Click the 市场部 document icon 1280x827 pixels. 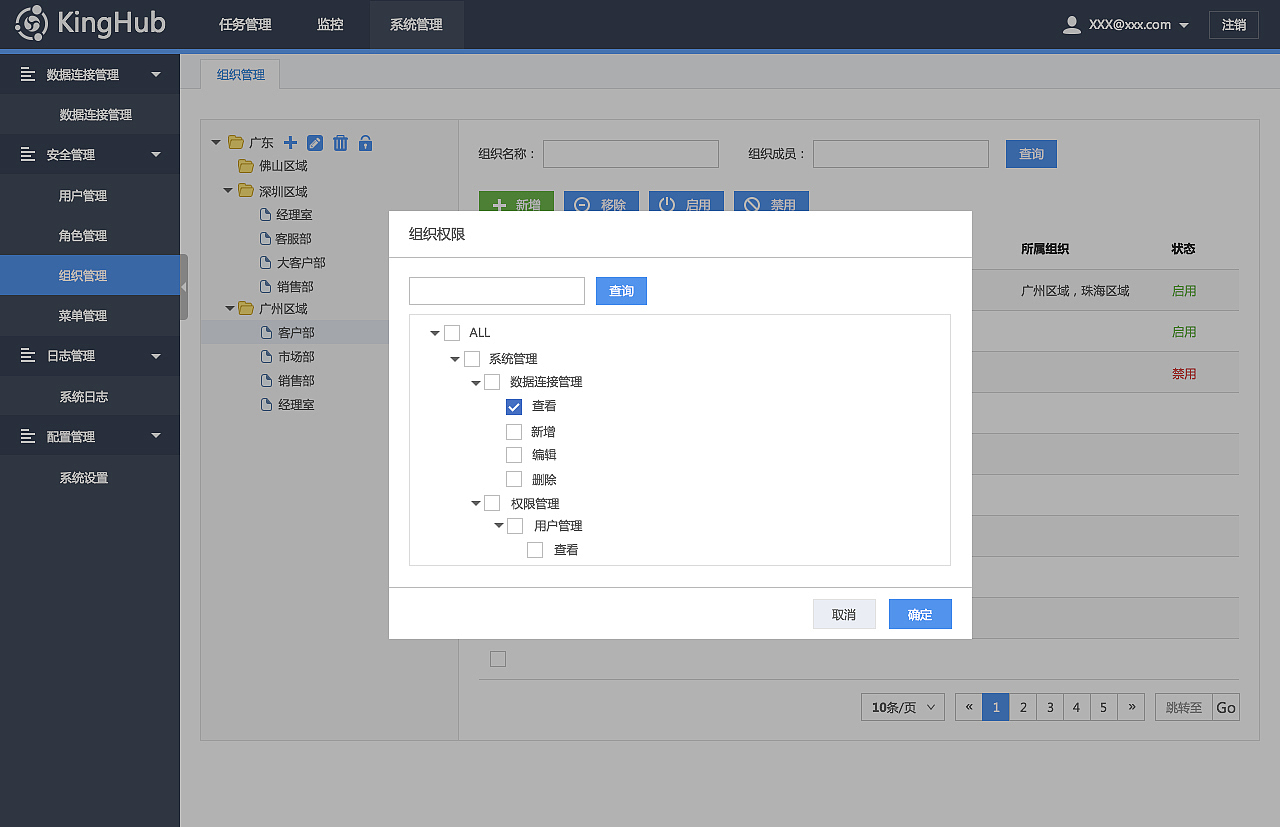tap(265, 357)
